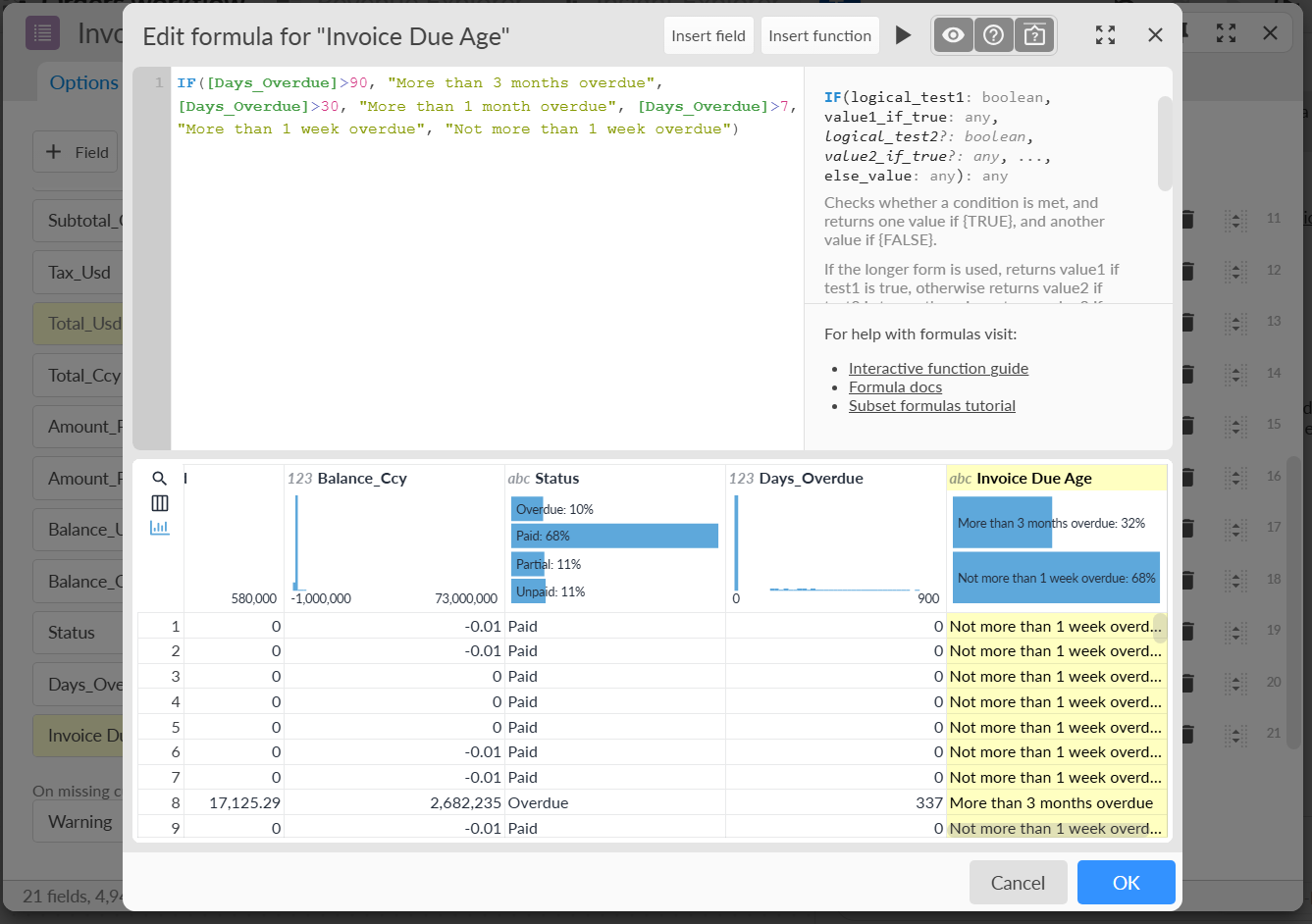Click the Insert field button

pos(708,35)
